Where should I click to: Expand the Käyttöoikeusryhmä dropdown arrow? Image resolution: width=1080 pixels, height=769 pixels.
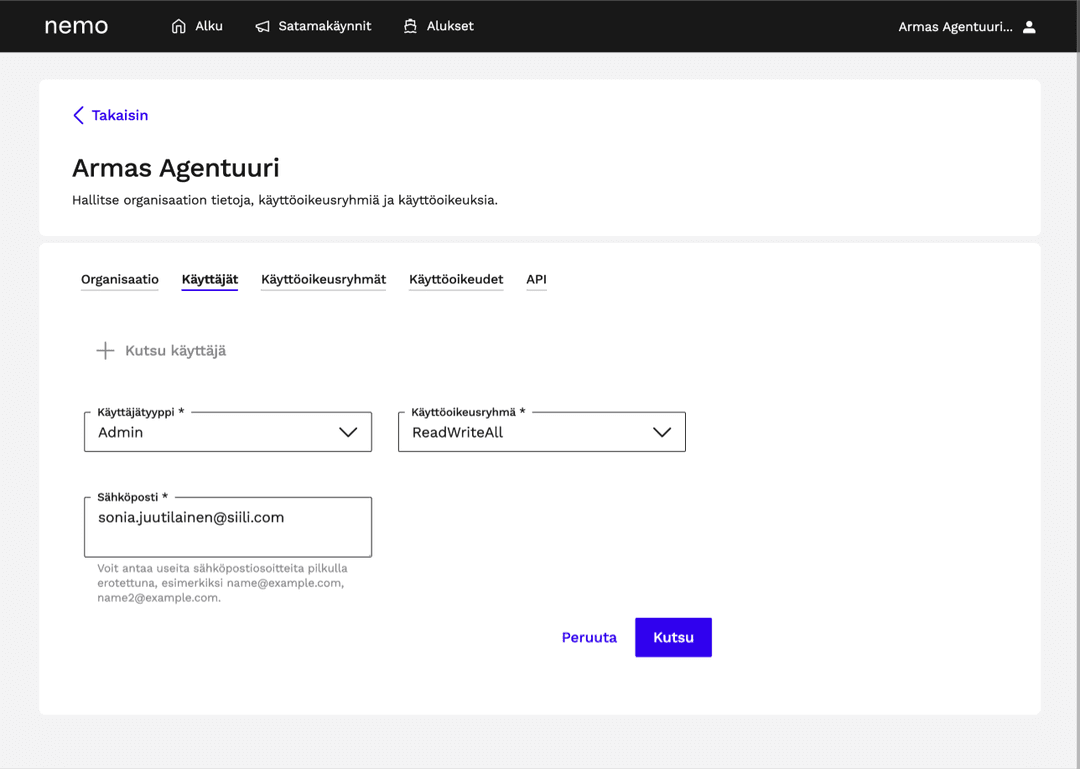pyautogui.click(x=661, y=432)
